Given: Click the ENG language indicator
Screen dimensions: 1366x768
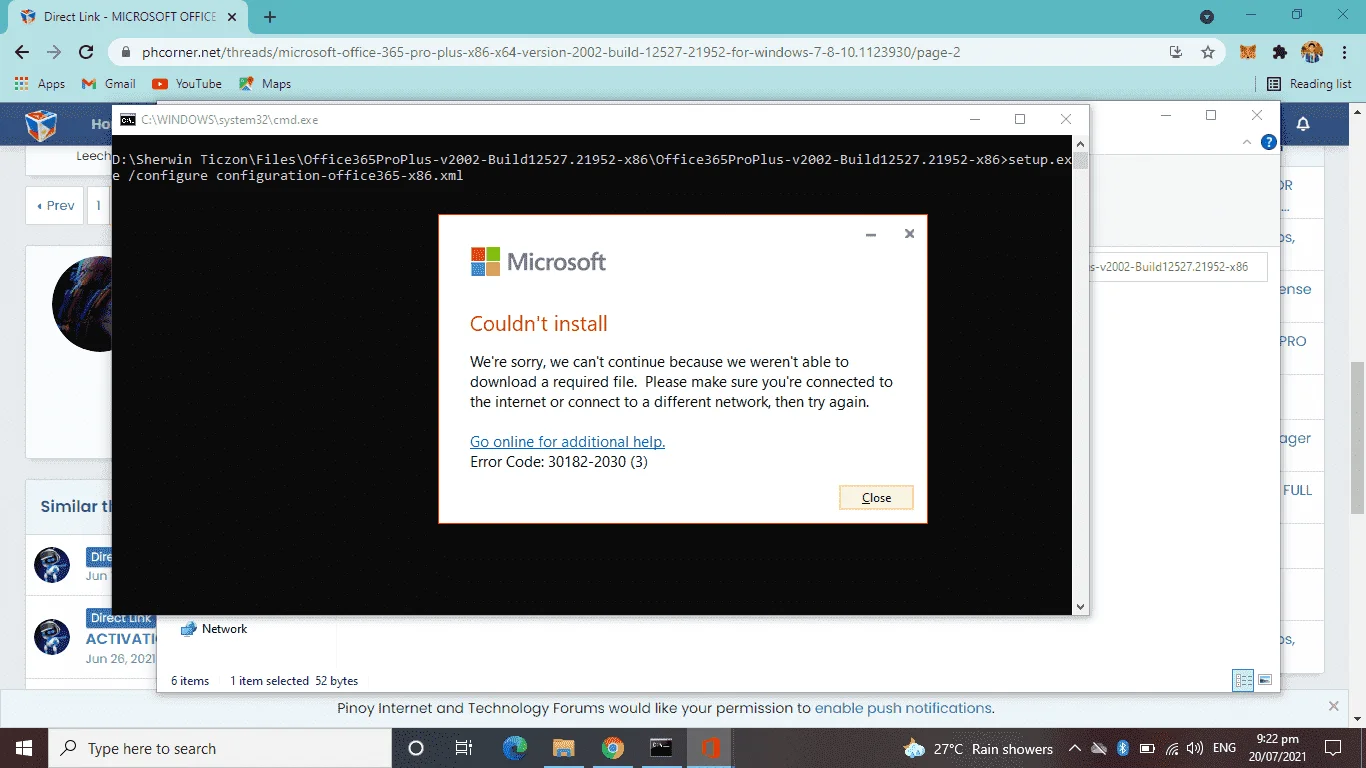Looking at the screenshot, I should point(1224,748).
